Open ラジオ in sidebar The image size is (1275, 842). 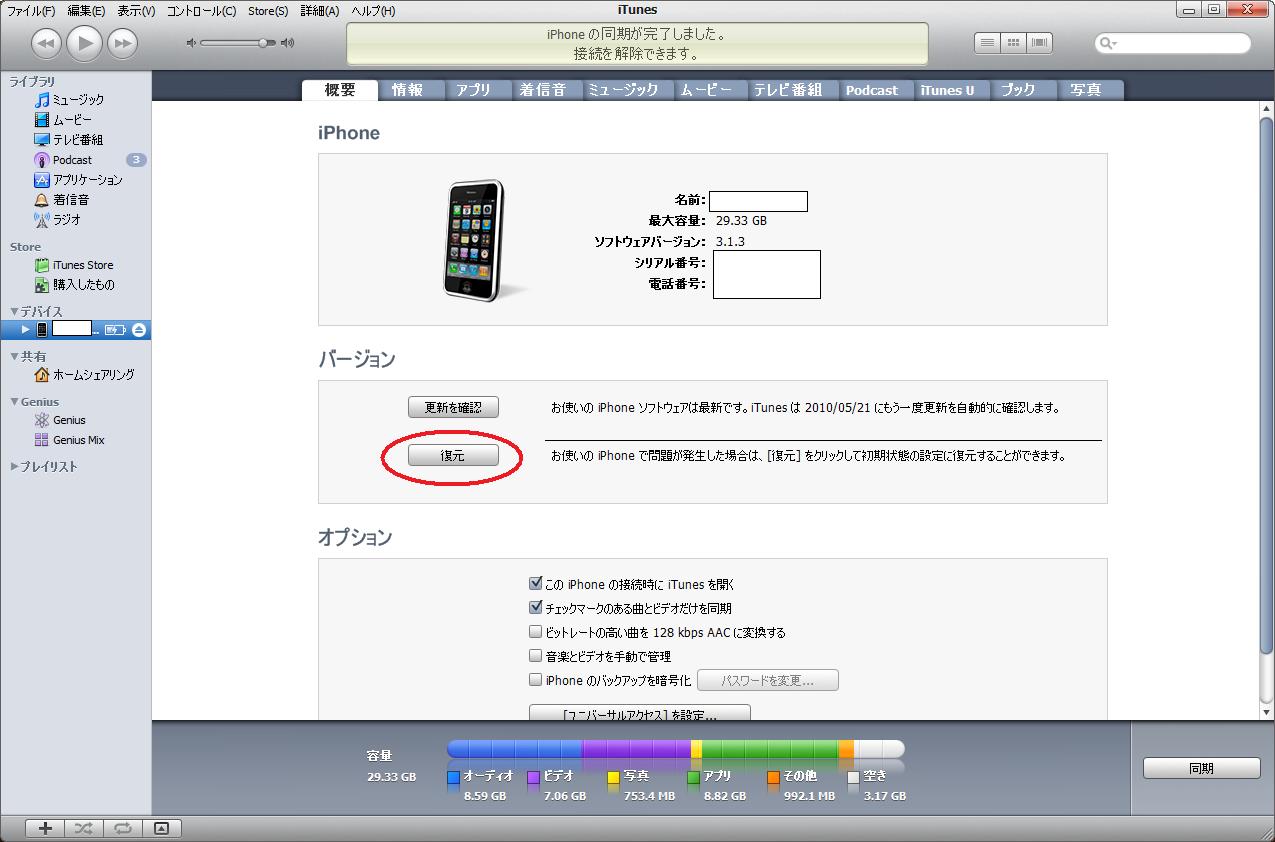(x=58, y=220)
